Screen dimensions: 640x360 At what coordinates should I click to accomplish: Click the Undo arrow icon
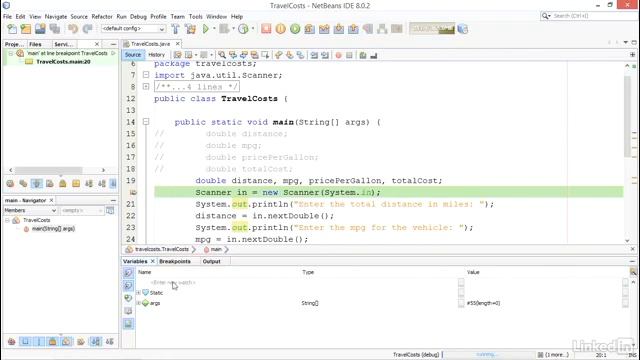(73, 29)
